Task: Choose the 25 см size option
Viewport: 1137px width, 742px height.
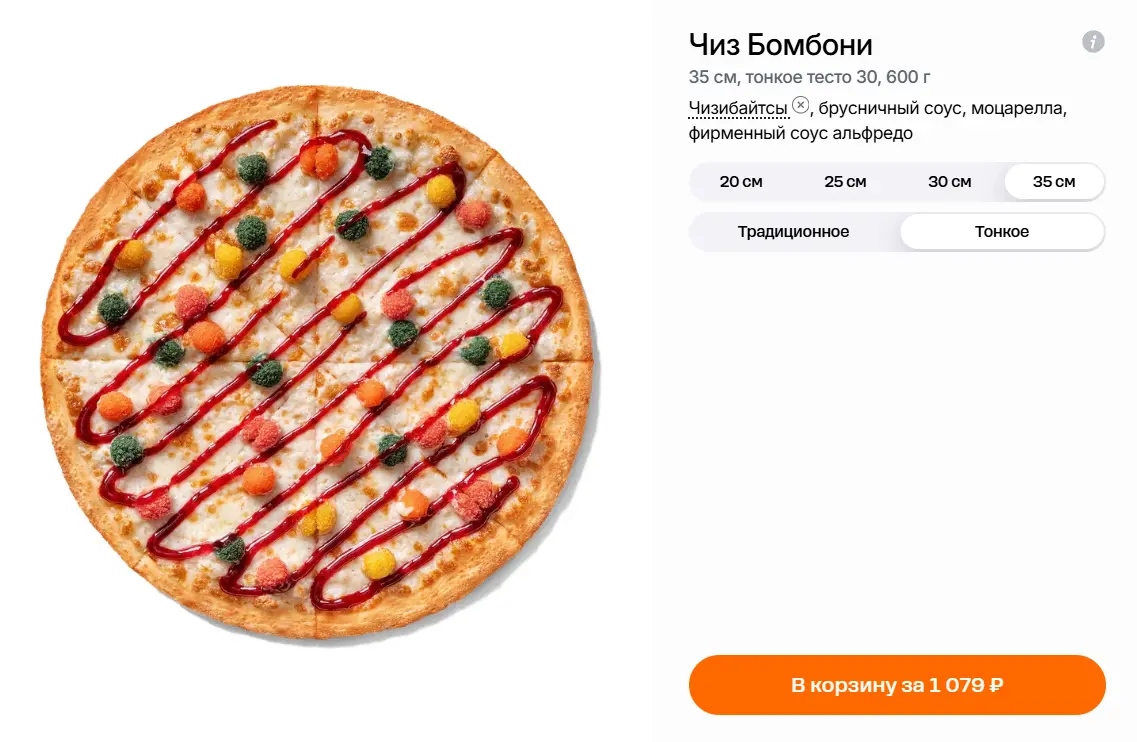Action: [x=845, y=181]
